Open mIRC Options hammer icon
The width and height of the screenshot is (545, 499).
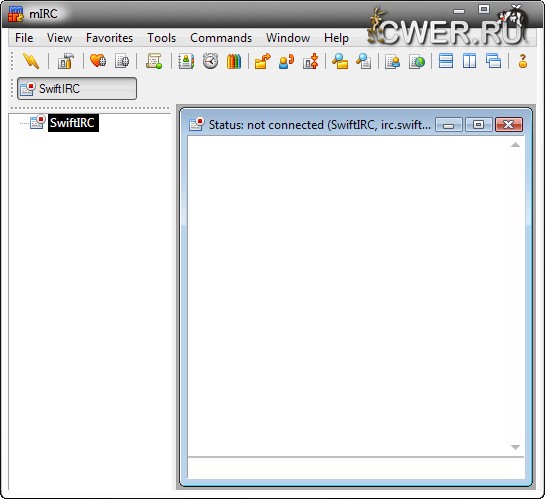click(x=66, y=61)
